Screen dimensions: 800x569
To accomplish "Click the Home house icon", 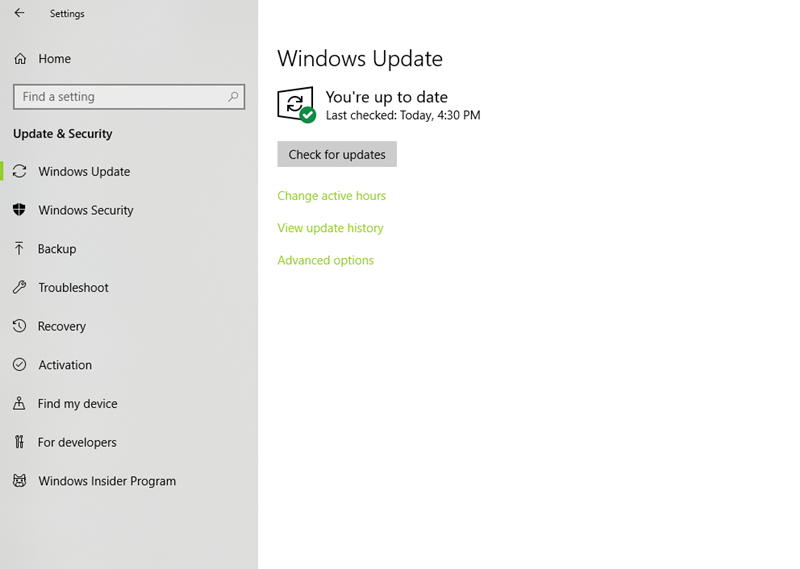I will point(20,59).
